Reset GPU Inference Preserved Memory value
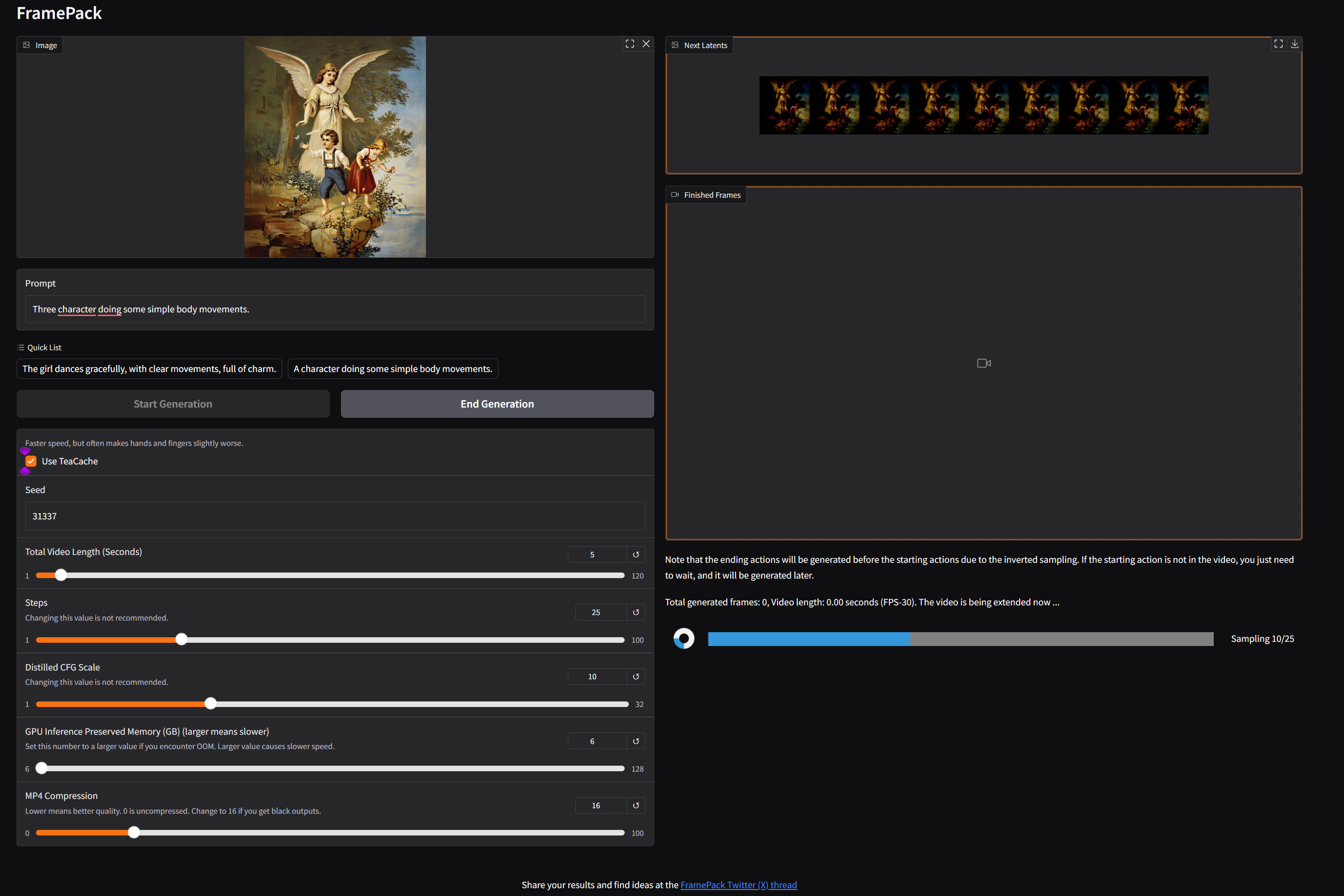Image resolution: width=1344 pixels, height=896 pixels. point(636,741)
